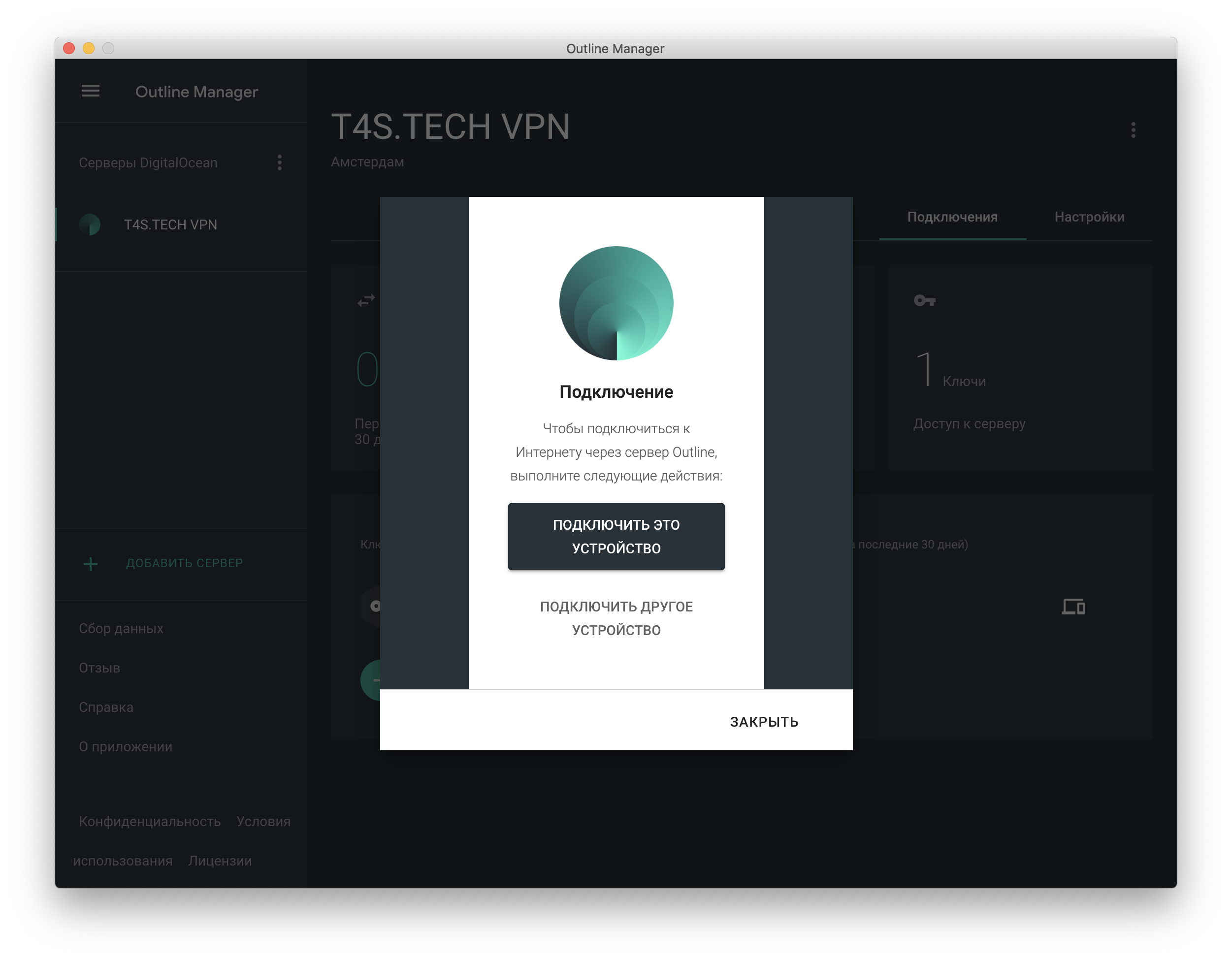Click ЗАКРЫТЬ to dismiss dialog
The image size is (1232, 961).
tap(764, 721)
